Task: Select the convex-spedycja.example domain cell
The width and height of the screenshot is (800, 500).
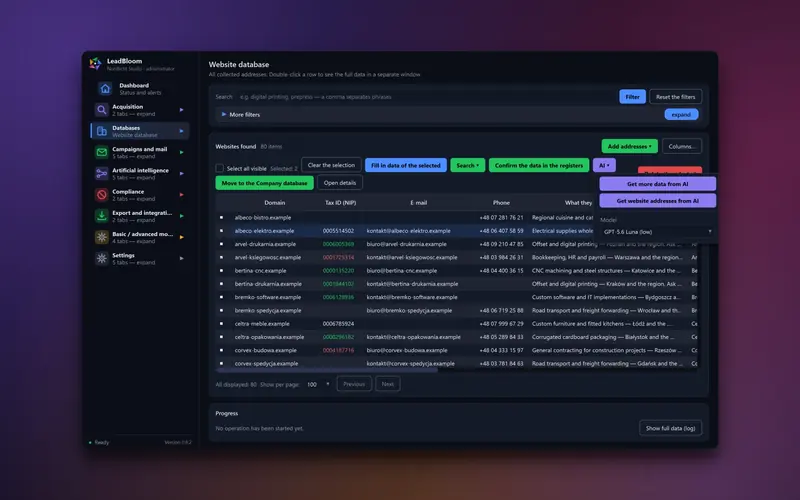Action: click(x=266, y=363)
